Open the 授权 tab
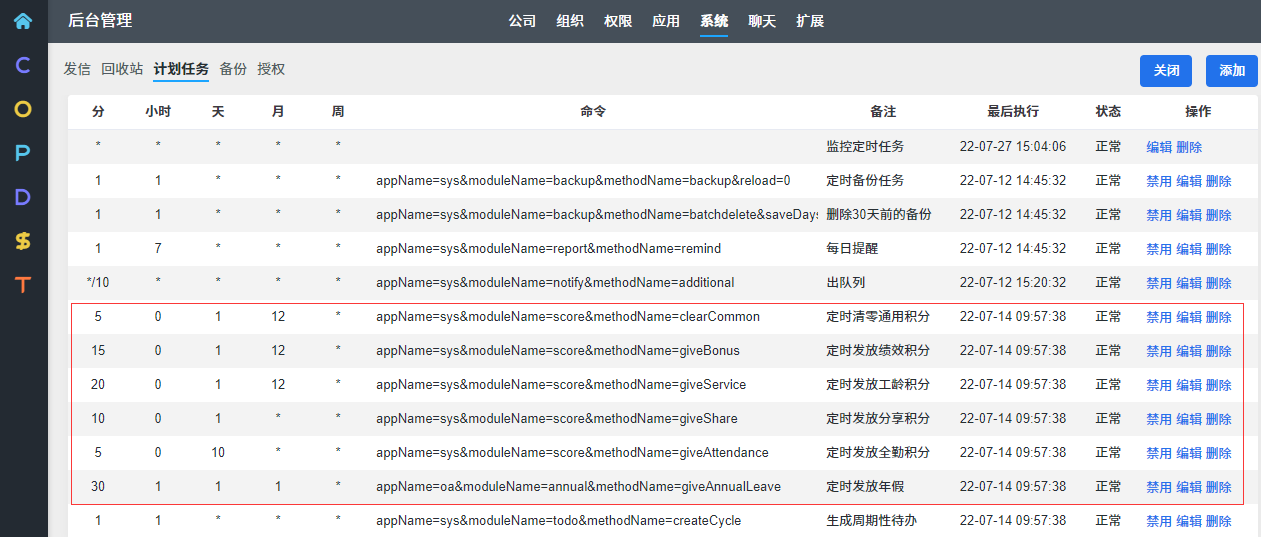Screen dimensions: 1261x537 (x=271, y=69)
